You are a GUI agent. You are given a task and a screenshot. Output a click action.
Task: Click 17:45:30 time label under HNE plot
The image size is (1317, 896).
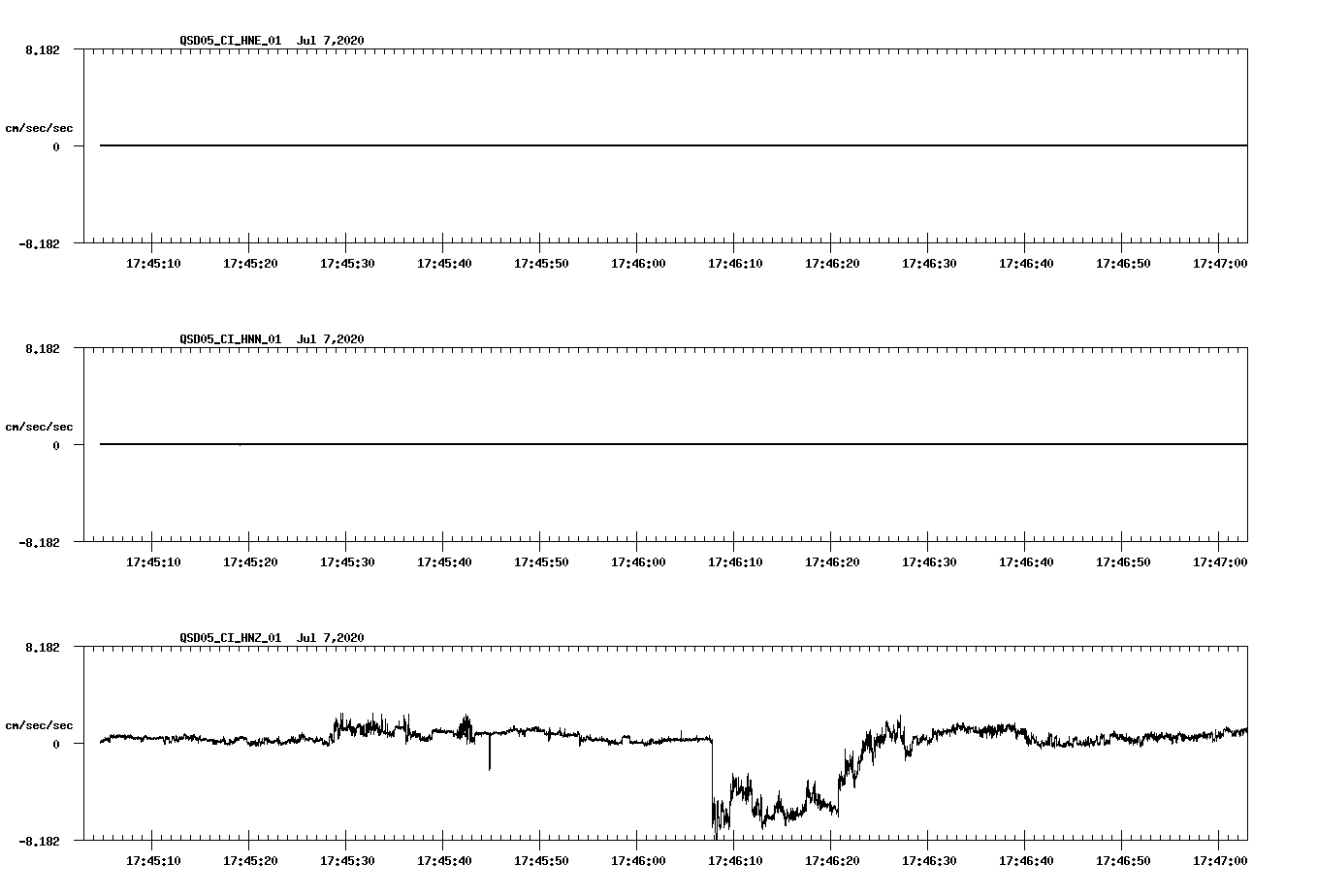[347, 264]
